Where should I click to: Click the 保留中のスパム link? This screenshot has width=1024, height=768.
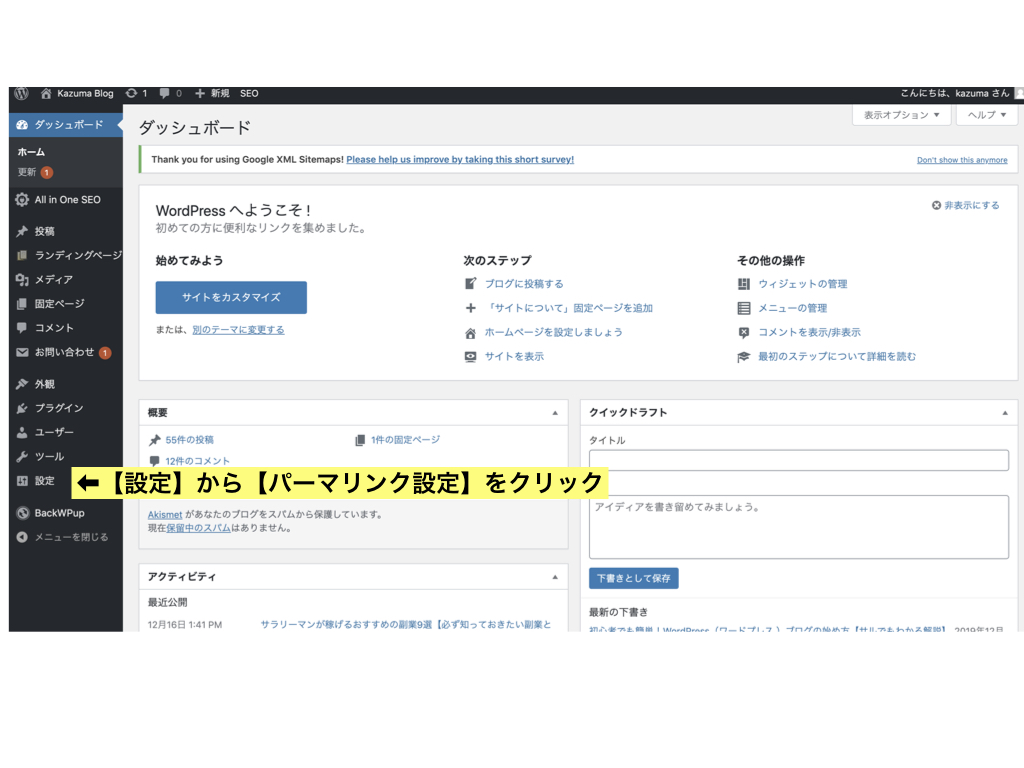click(198, 528)
